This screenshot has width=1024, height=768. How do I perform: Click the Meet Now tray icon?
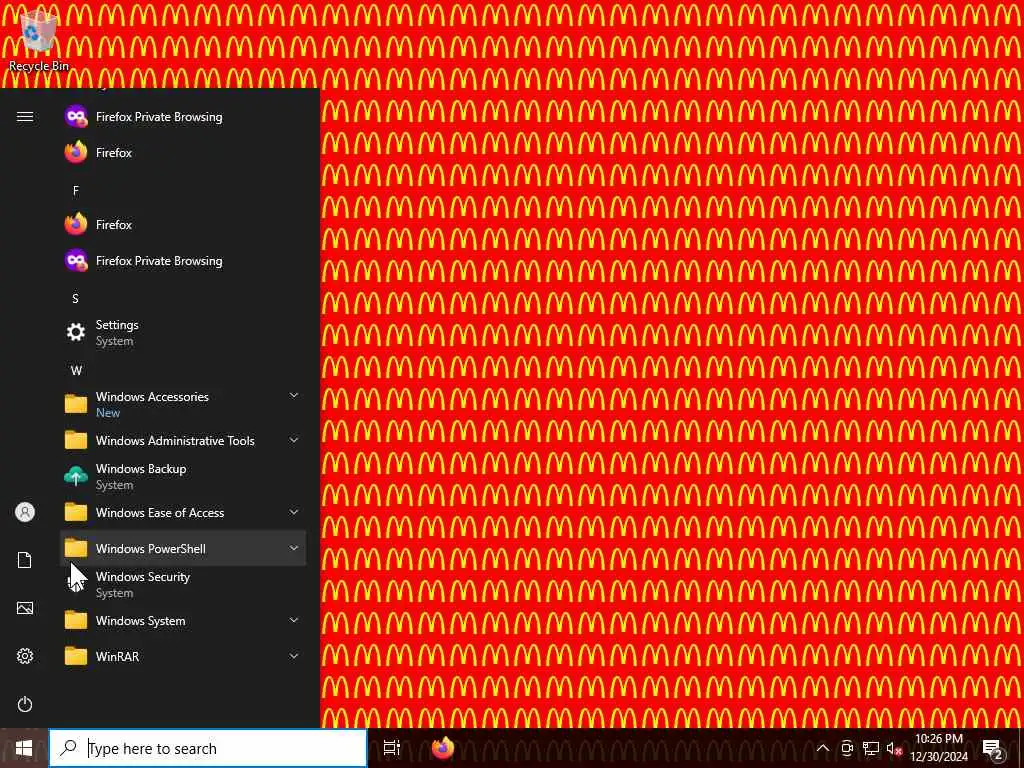point(847,748)
